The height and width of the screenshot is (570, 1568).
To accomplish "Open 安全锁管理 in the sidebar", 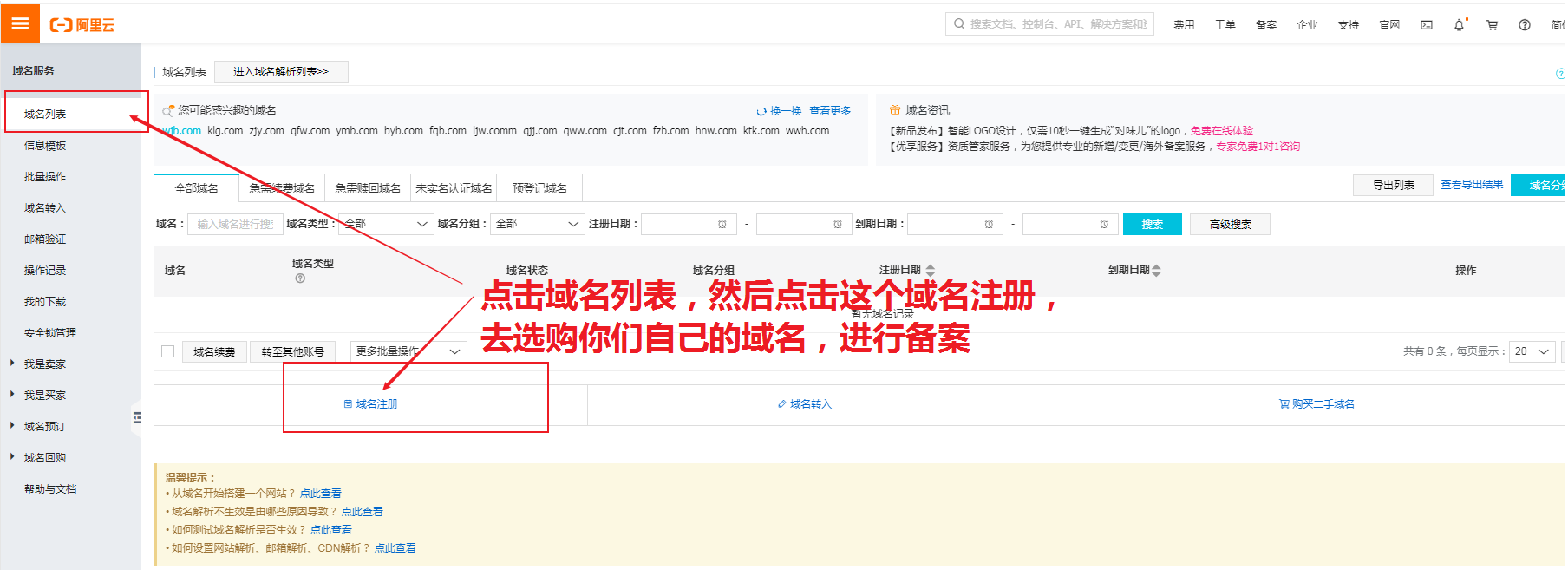I will click(50, 333).
